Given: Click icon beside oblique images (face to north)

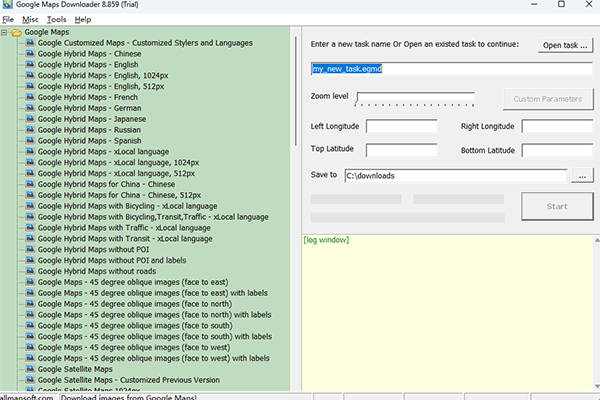Looking at the screenshot, I should click(x=30, y=304).
